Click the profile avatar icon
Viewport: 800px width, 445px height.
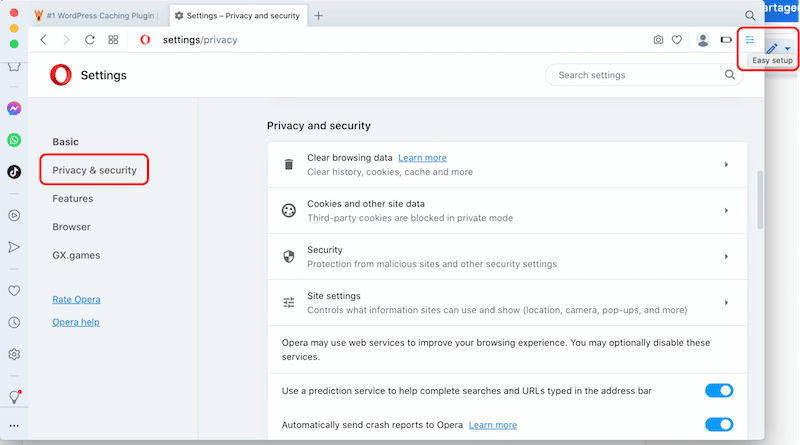[702, 40]
